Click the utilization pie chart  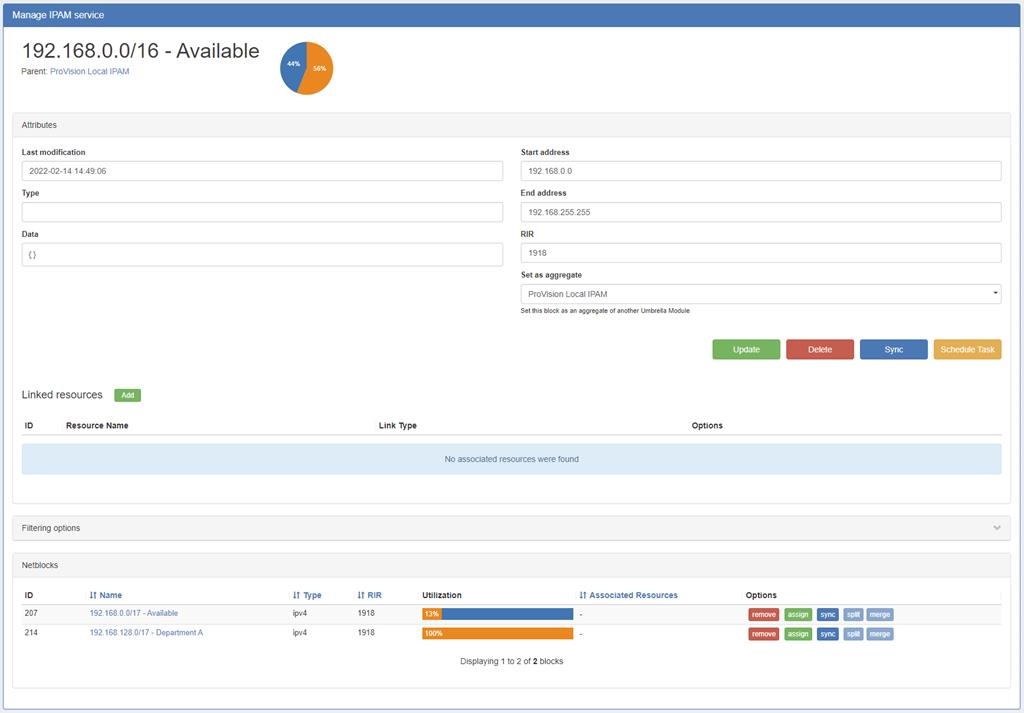[306, 68]
